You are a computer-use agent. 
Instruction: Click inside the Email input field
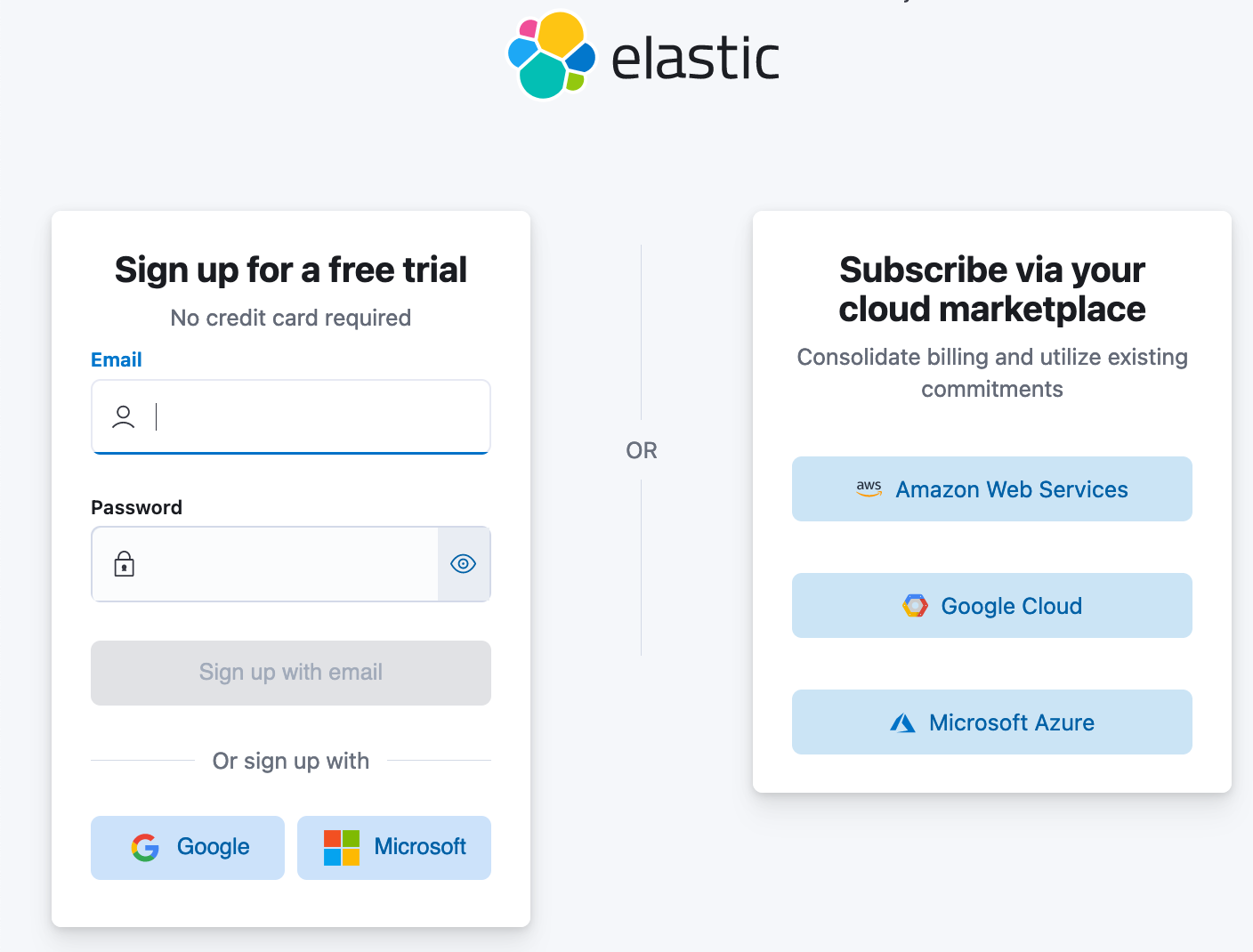tap(291, 416)
